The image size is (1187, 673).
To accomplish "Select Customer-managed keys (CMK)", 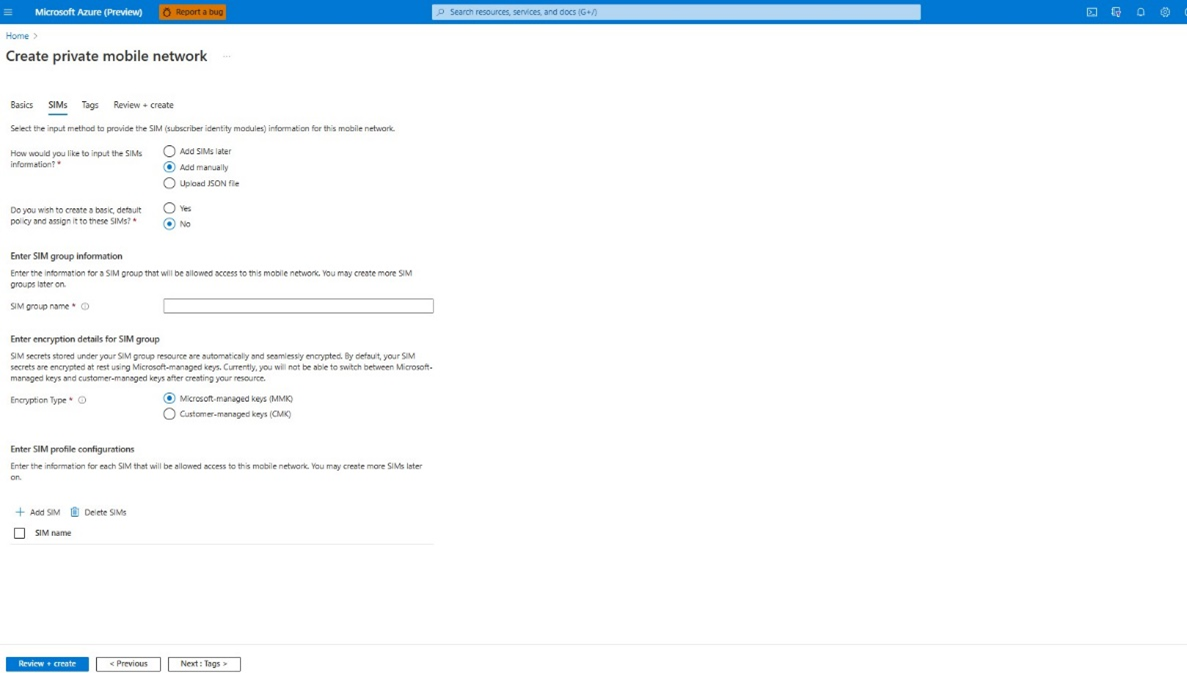I will tap(170, 414).
